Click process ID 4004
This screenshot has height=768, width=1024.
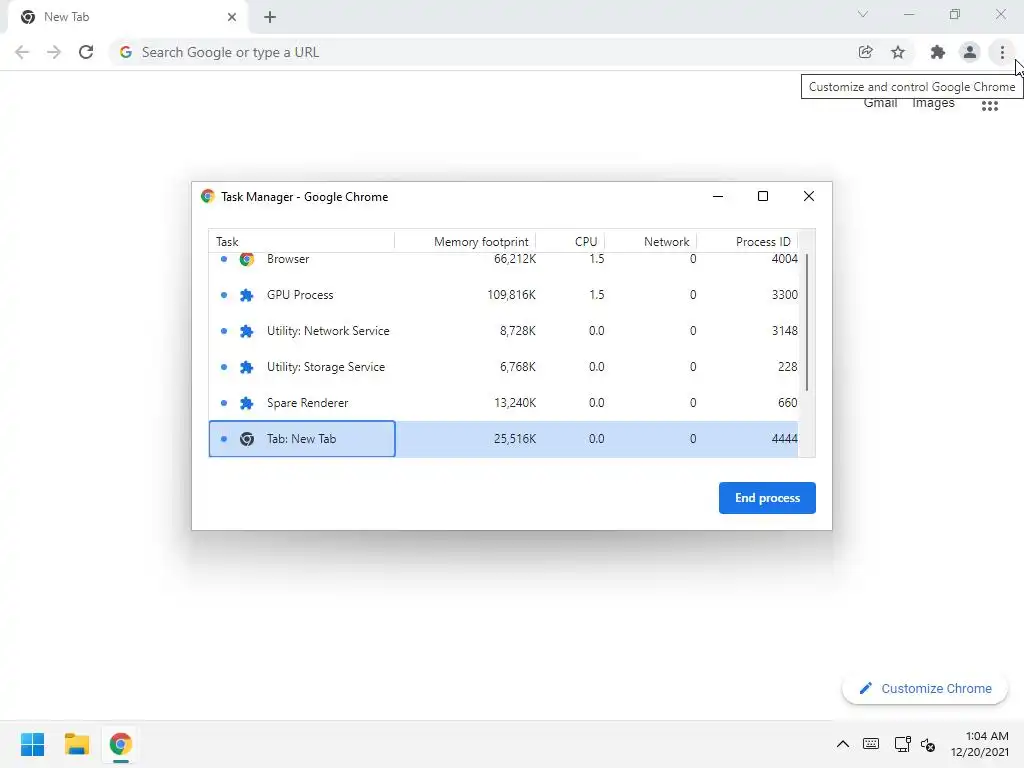pos(784,259)
